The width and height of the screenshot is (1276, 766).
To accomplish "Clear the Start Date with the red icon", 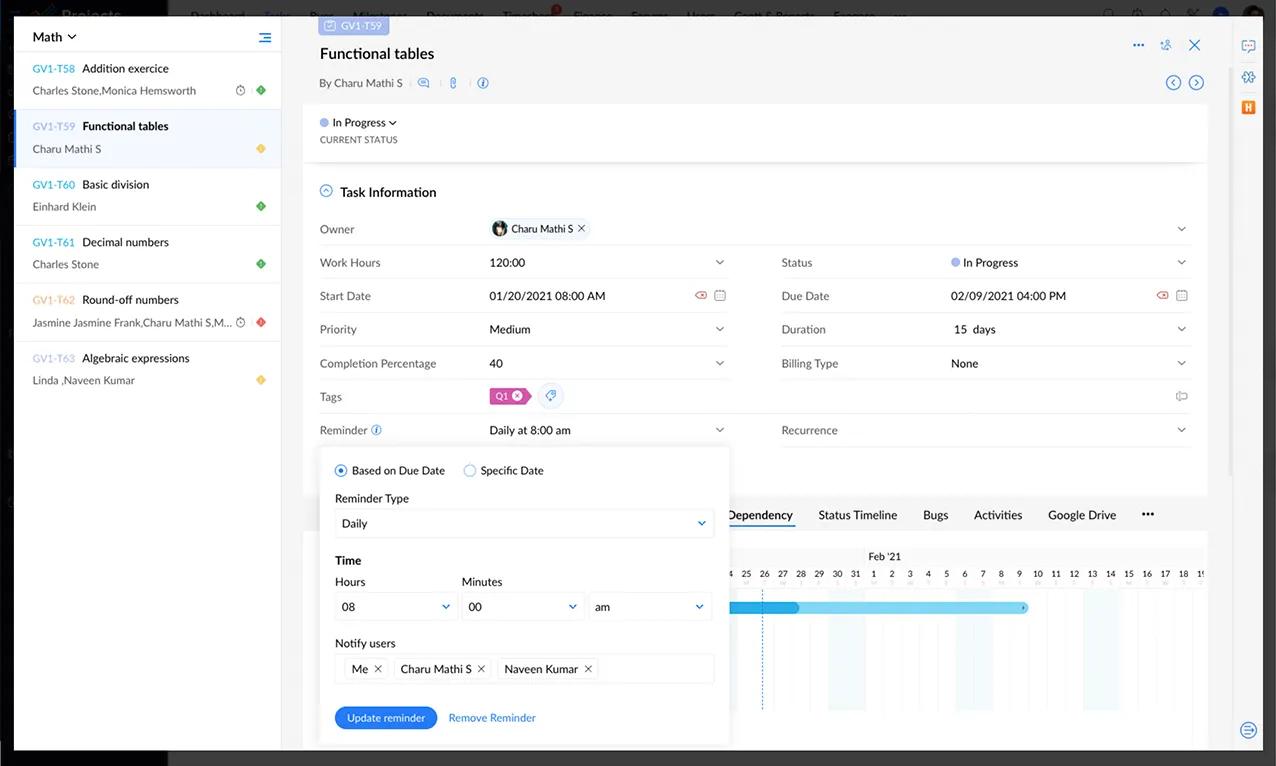I will pyautogui.click(x=701, y=296).
